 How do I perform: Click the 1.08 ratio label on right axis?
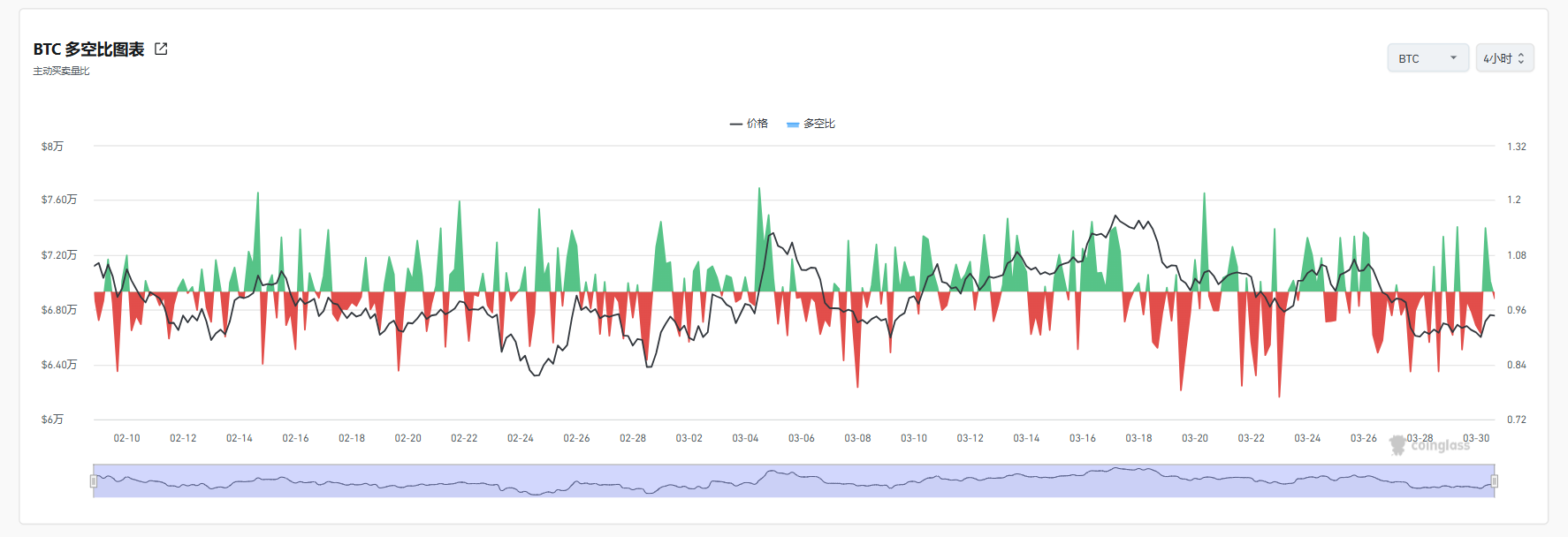tap(1517, 255)
